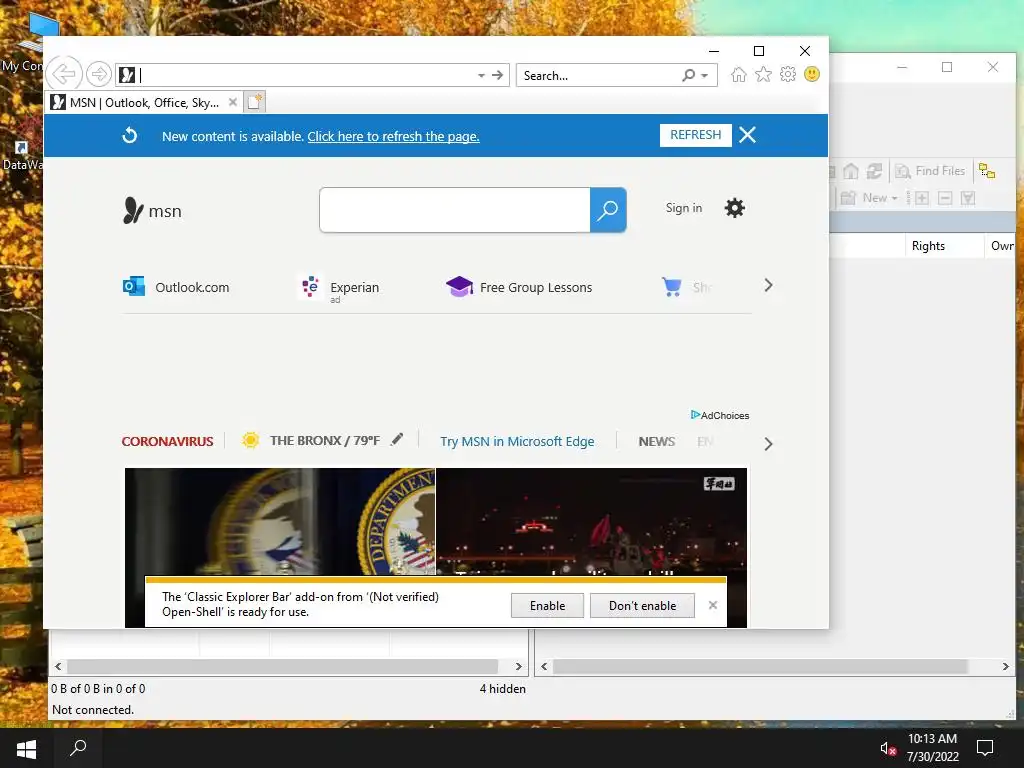Viewport: 1024px width, 768px height.
Task: Click the muted volume tray icon
Action: tap(888, 748)
